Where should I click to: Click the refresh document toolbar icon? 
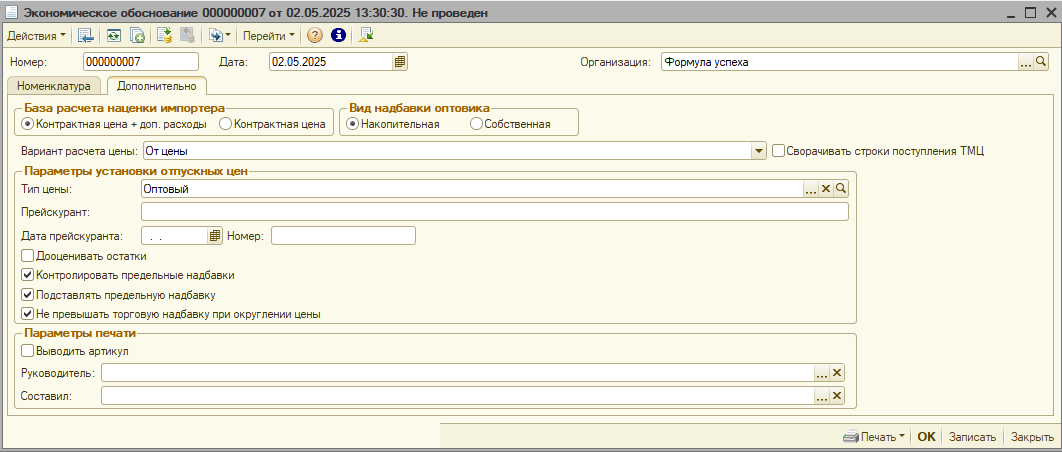pos(114,35)
